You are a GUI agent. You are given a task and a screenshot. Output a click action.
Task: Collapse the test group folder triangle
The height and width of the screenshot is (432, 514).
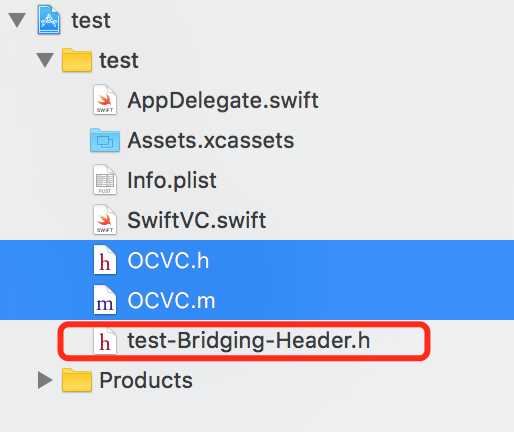point(45,60)
